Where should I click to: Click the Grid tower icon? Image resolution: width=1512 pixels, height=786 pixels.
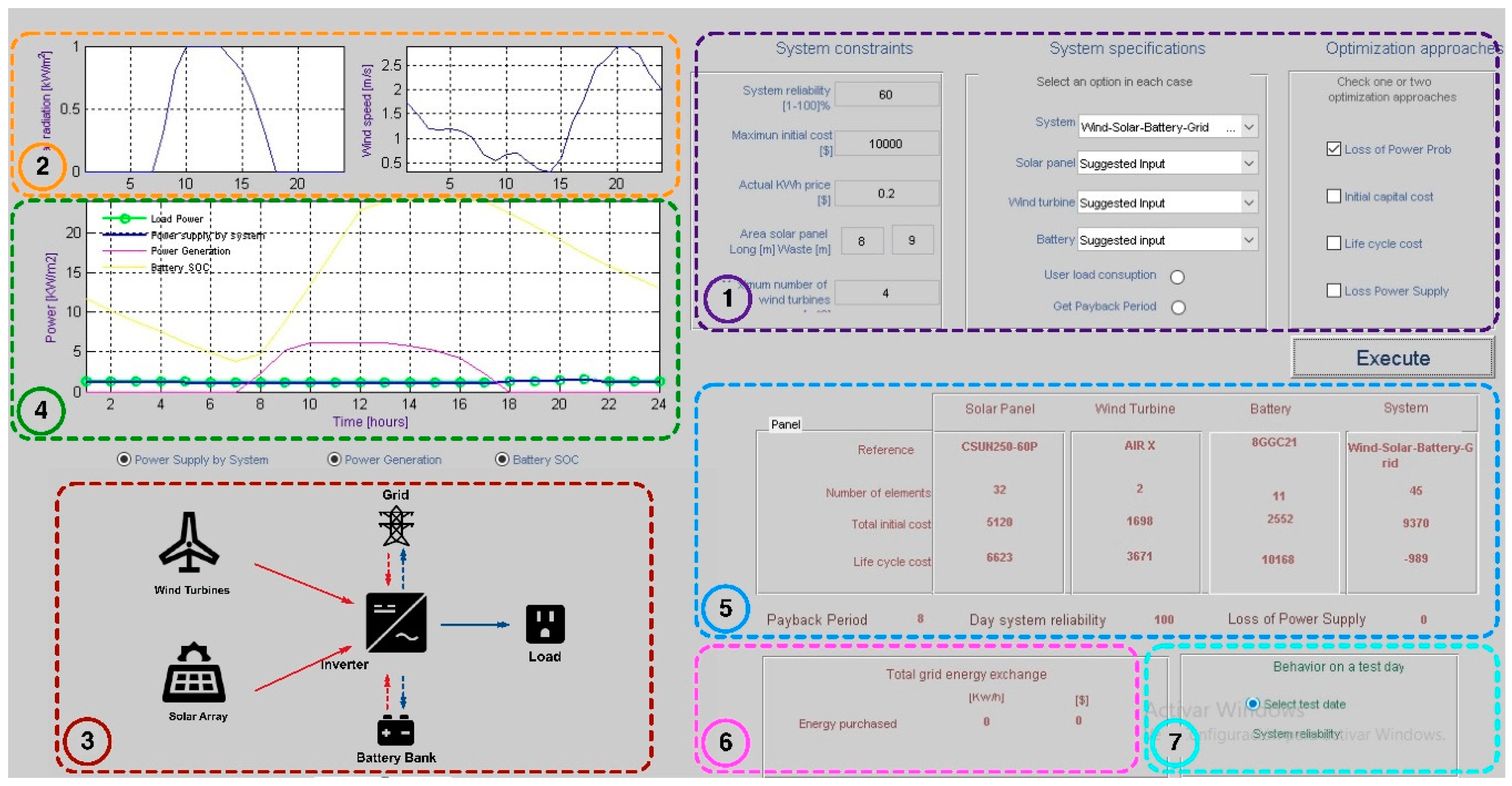coord(396,526)
